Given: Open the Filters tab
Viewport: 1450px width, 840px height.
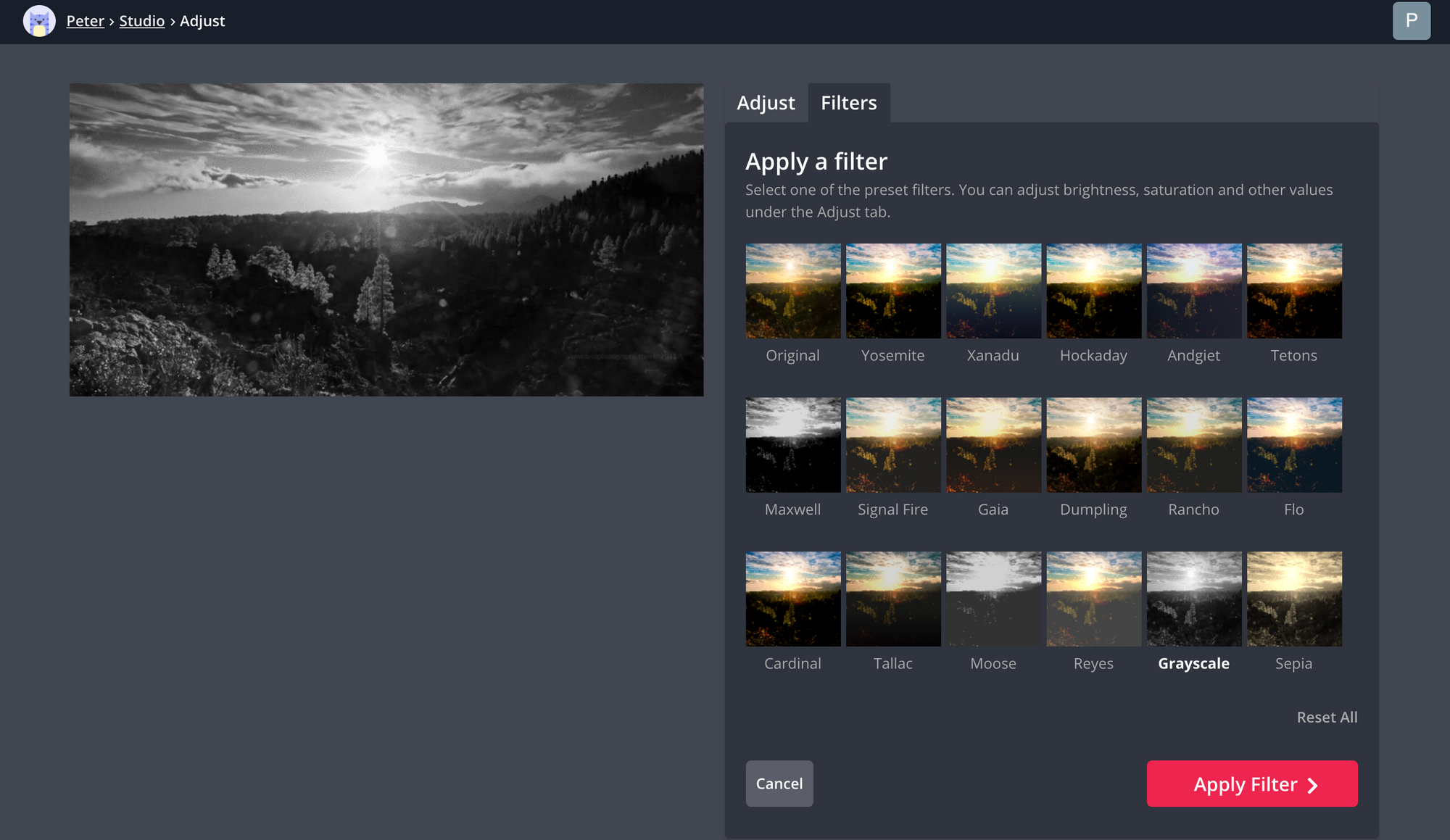Looking at the screenshot, I should coord(849,103).
